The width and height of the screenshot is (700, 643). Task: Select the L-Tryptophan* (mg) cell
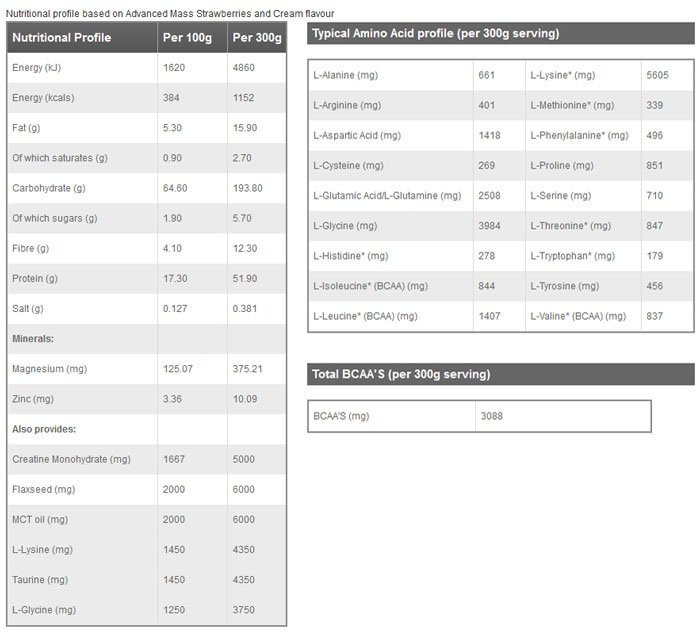pyautogui.click(x=576, y=256)
